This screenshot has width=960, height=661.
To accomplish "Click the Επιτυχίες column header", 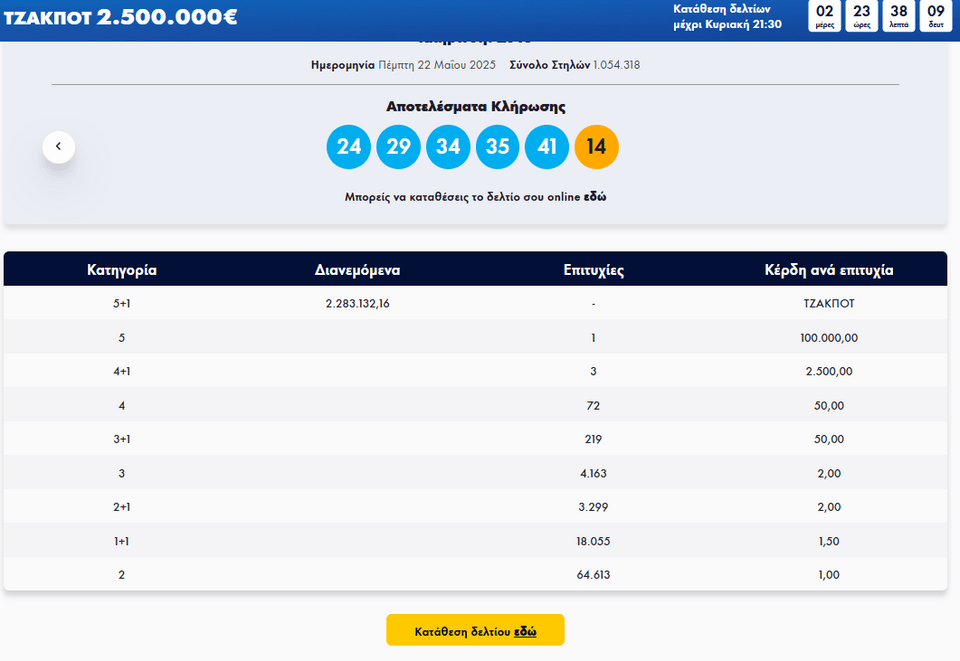I will coord(594,270).
